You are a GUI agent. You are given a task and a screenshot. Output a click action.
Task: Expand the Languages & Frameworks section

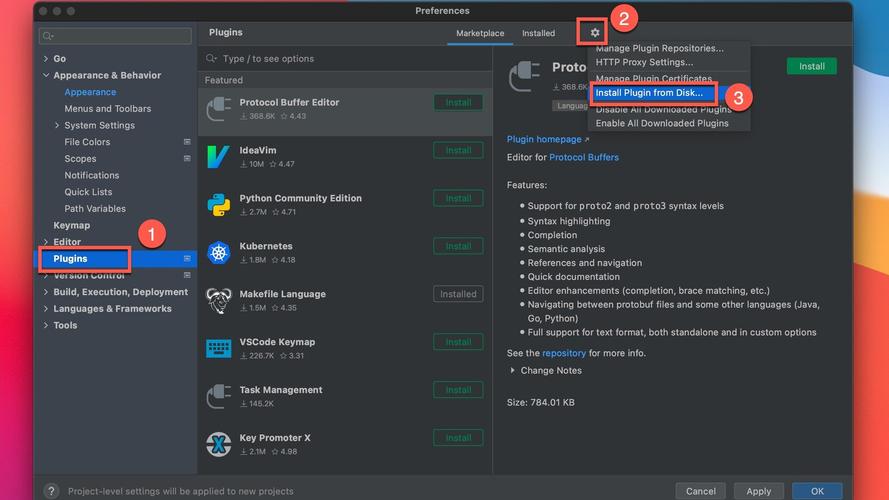(46, 308)
